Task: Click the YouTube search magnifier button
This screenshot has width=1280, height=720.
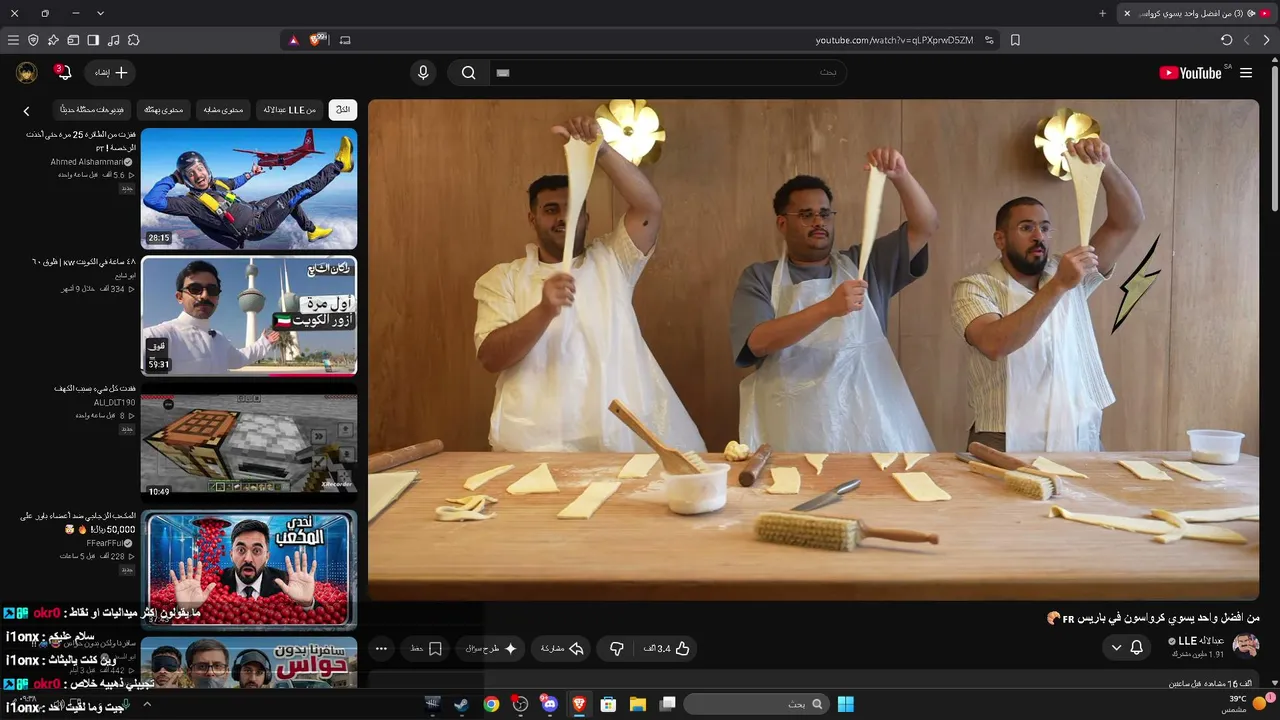Action: (468, 73)
